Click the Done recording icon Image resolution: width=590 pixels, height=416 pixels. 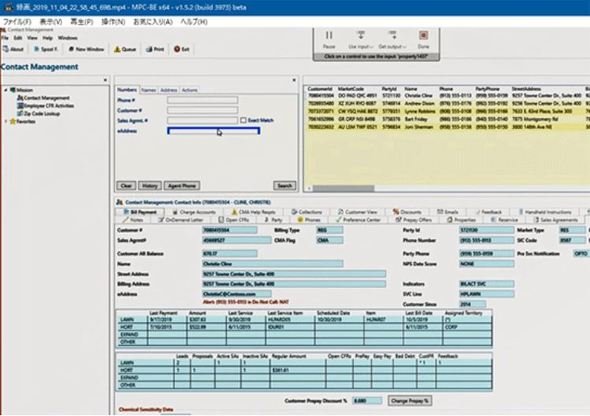click(423, 35)
